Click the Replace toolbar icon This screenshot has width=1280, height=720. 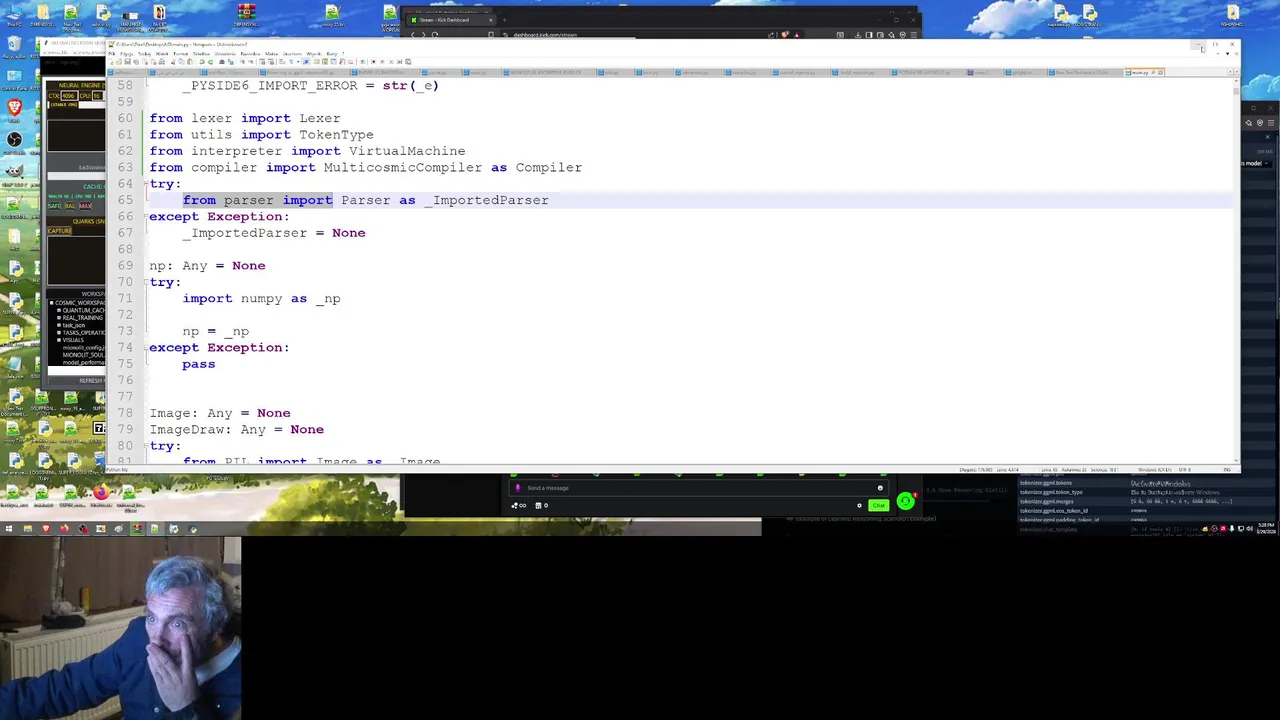click(x=231, y=62)
